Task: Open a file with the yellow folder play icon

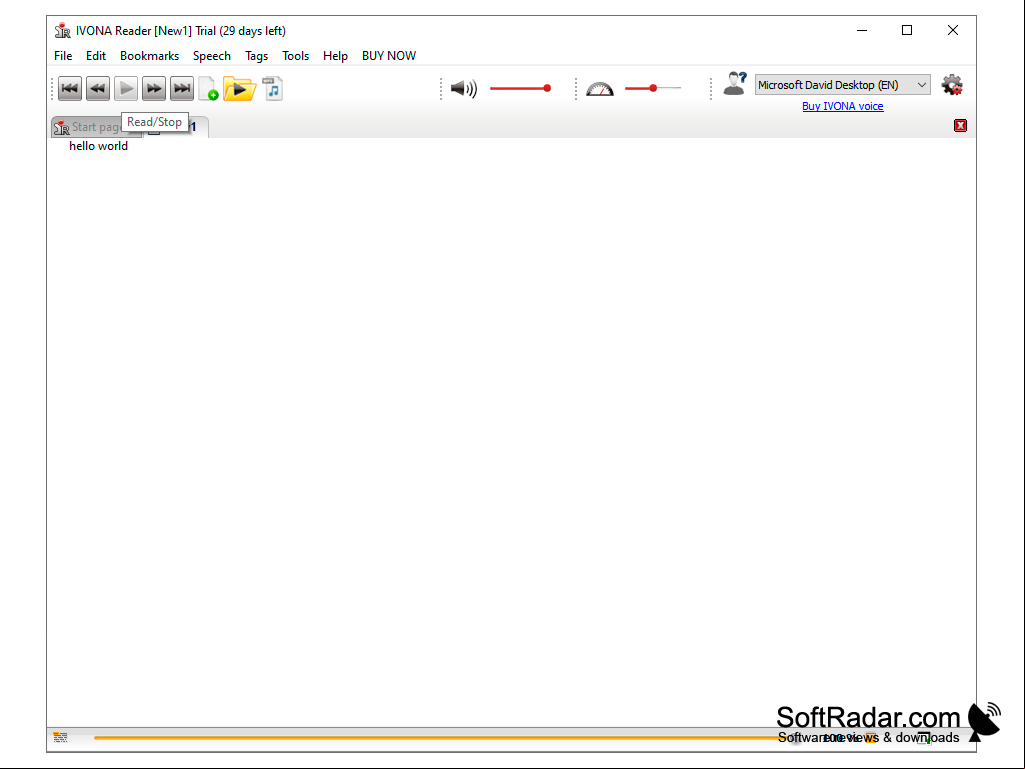Action: pos(239,88)
